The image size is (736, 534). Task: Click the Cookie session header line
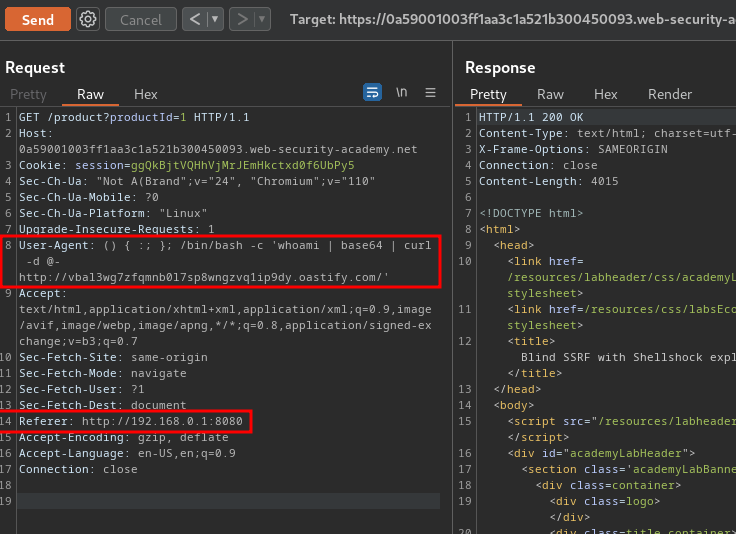click(x=186, y=165)
